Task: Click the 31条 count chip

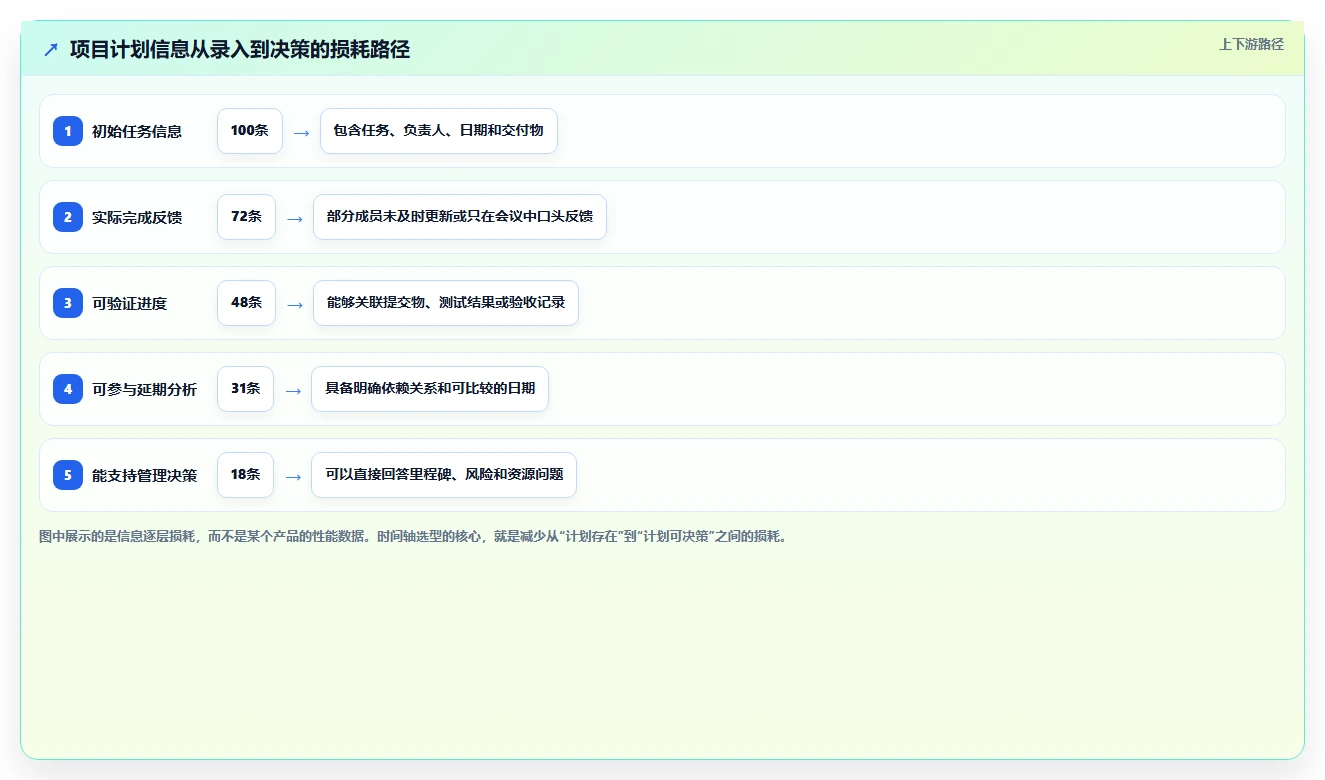Action: click(245, 389)
